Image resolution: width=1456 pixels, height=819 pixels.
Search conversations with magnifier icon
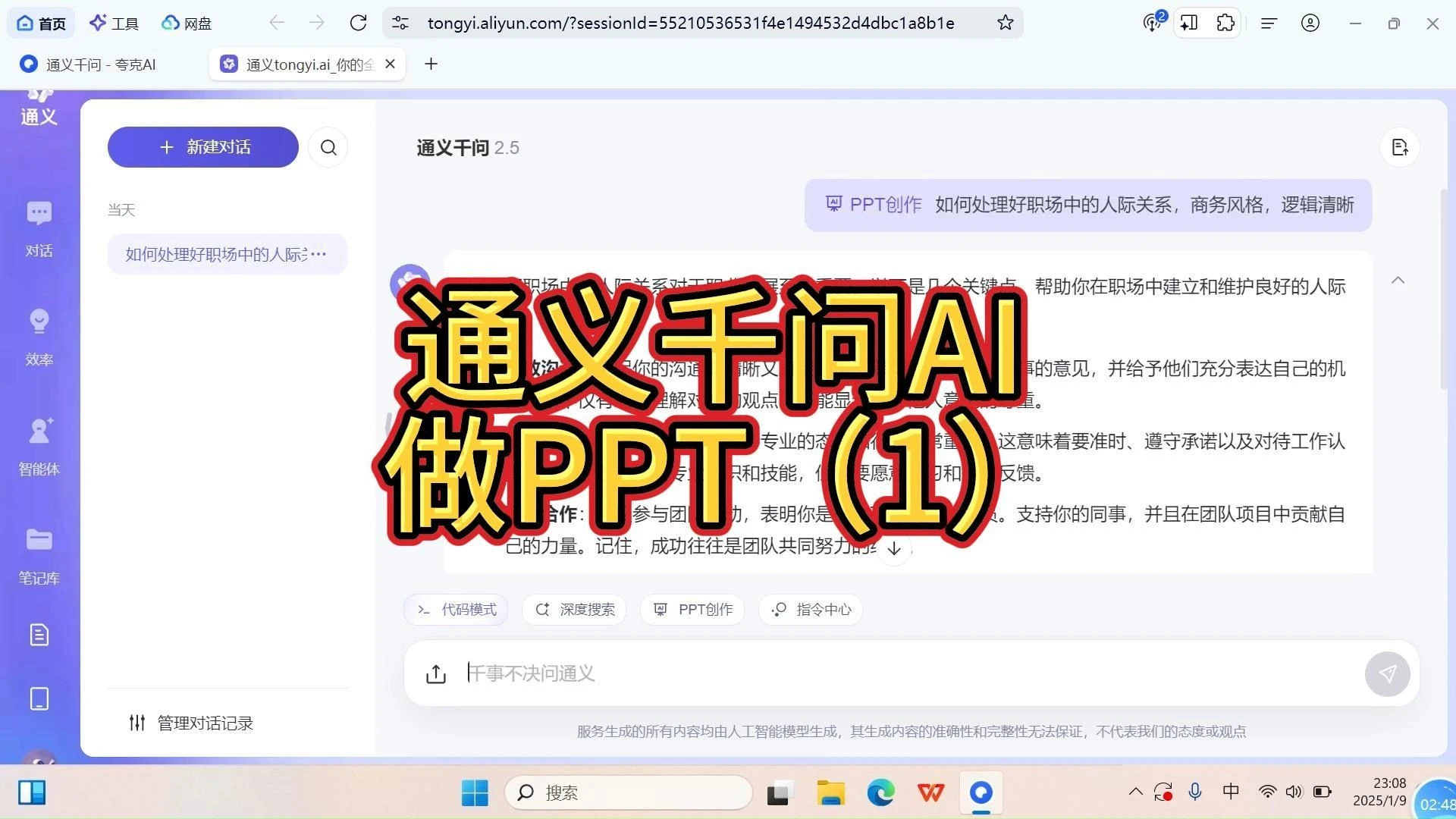point(328,147)
